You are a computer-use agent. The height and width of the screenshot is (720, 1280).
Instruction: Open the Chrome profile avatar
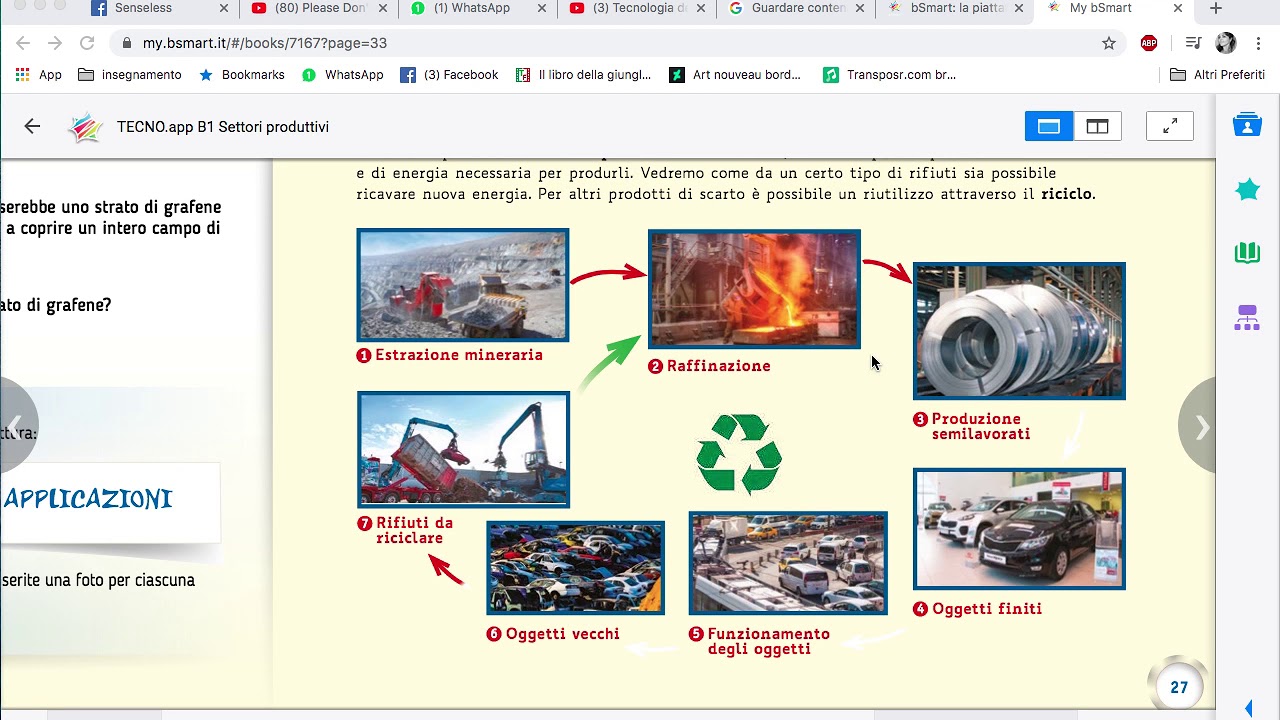pyautogui.click(x=1226, y=43)
